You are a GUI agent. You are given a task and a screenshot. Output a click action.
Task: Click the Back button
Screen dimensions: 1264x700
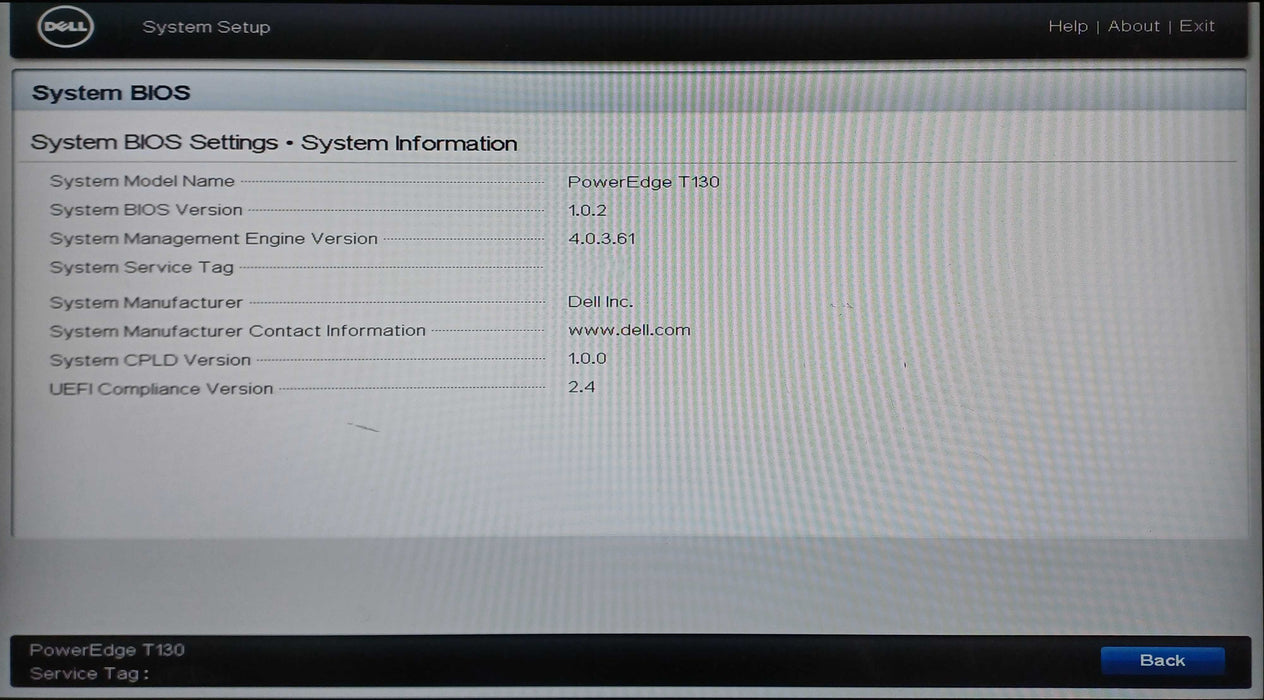point(1162,660)
